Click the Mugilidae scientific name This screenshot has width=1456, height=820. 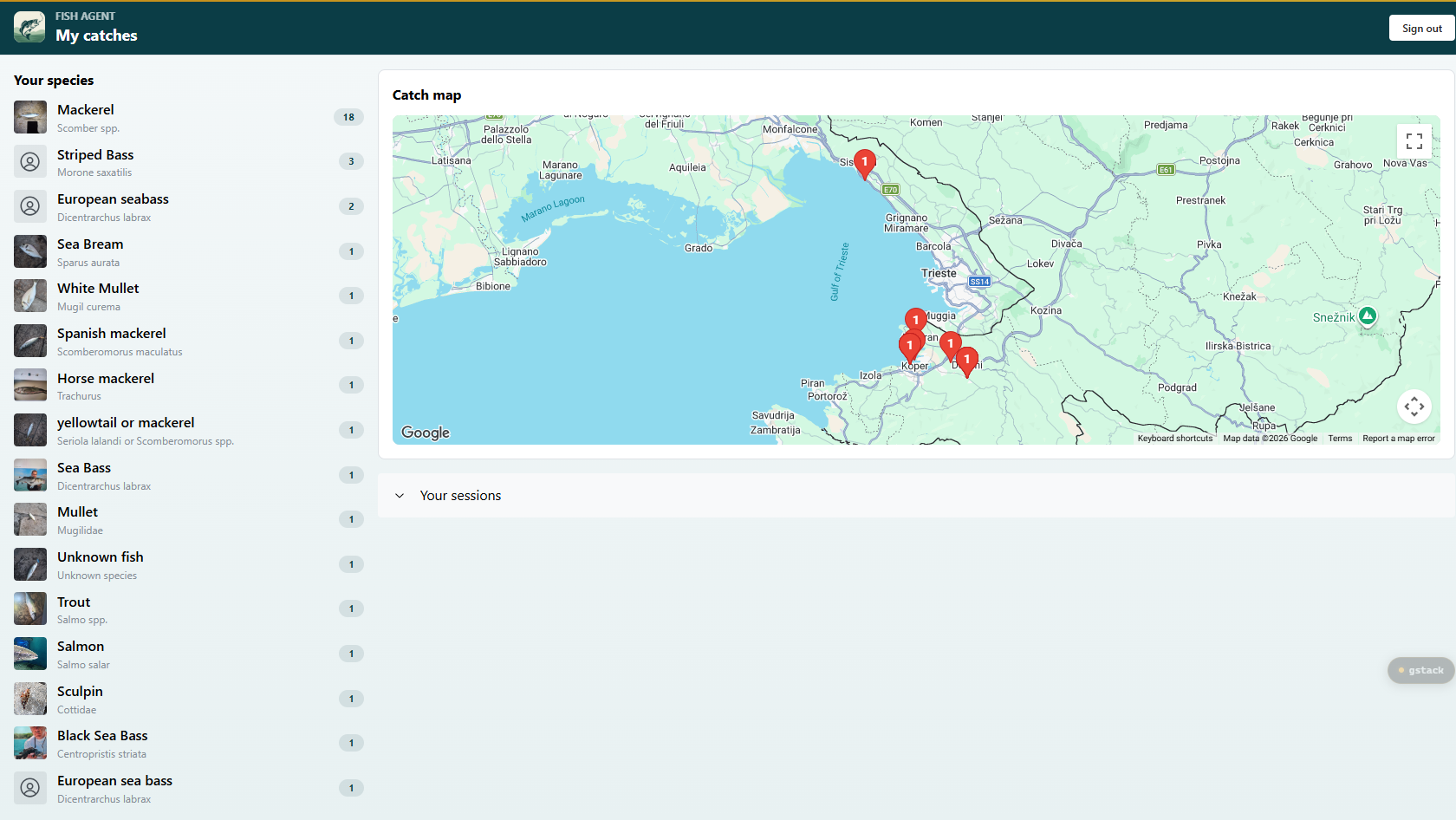[80, 530]
